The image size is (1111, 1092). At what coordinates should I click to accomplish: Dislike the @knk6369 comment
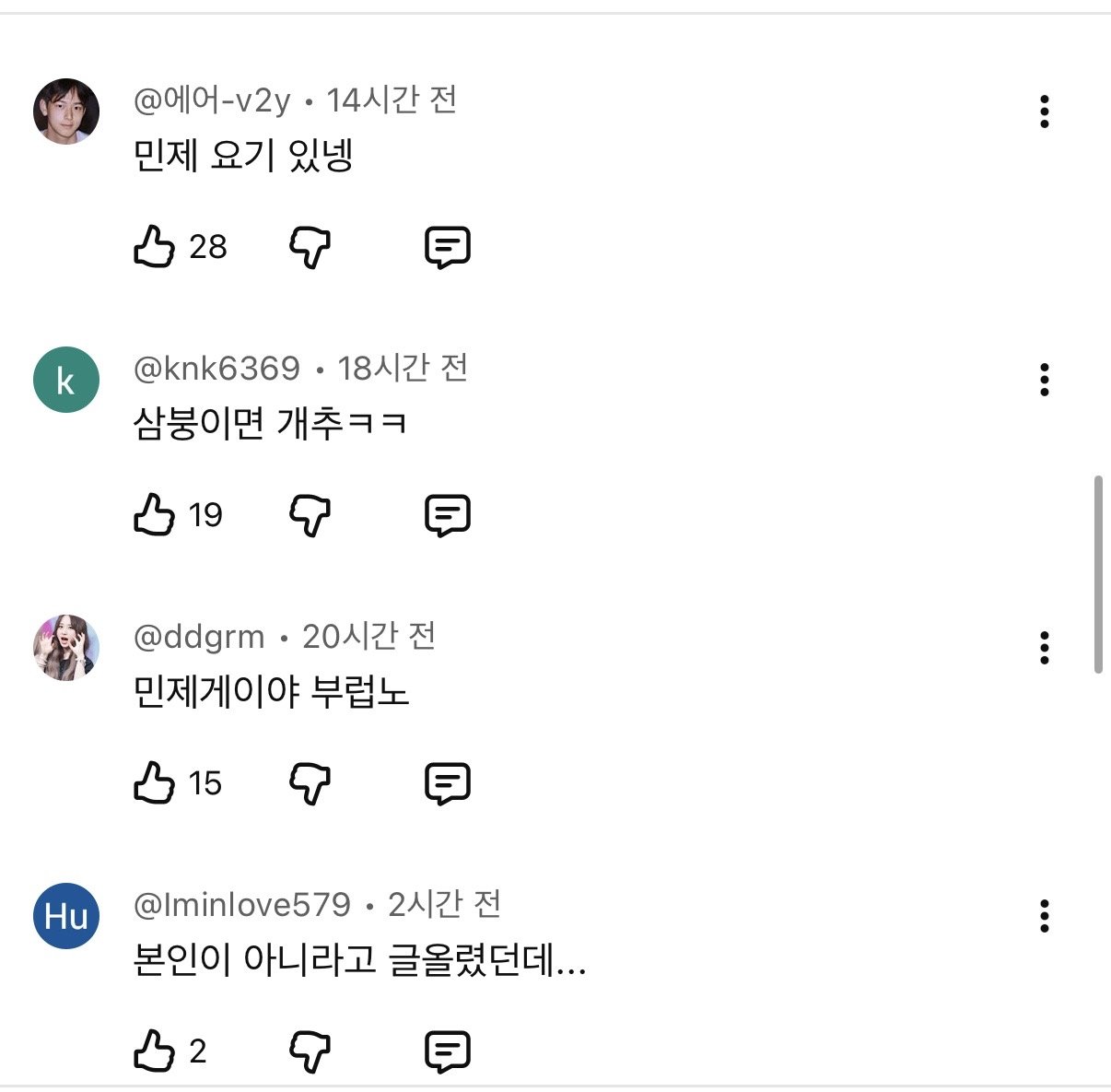tap(310, 515)
